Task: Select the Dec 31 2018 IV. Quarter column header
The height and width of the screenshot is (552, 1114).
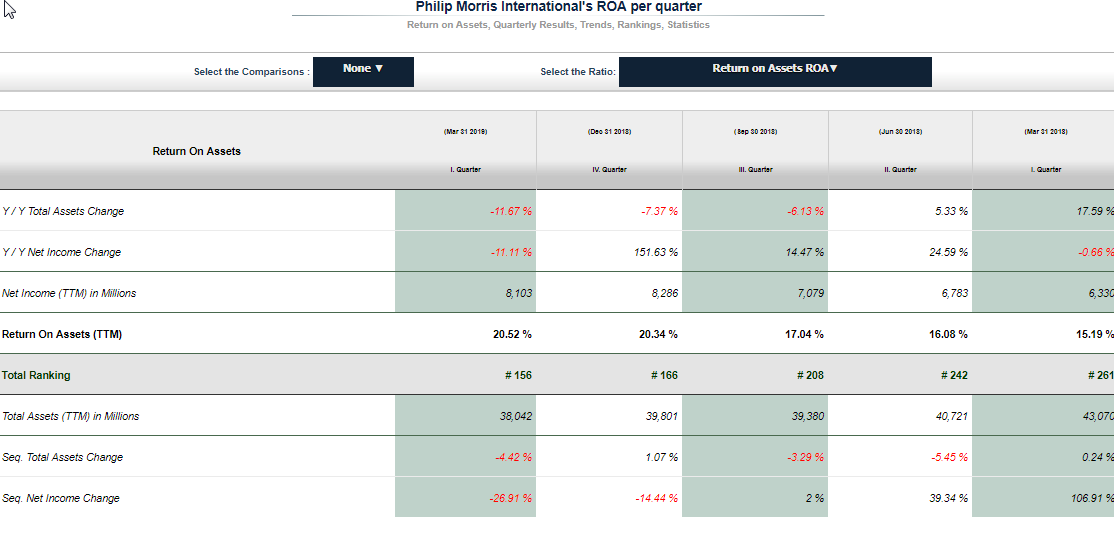Action: coord(609,150)
